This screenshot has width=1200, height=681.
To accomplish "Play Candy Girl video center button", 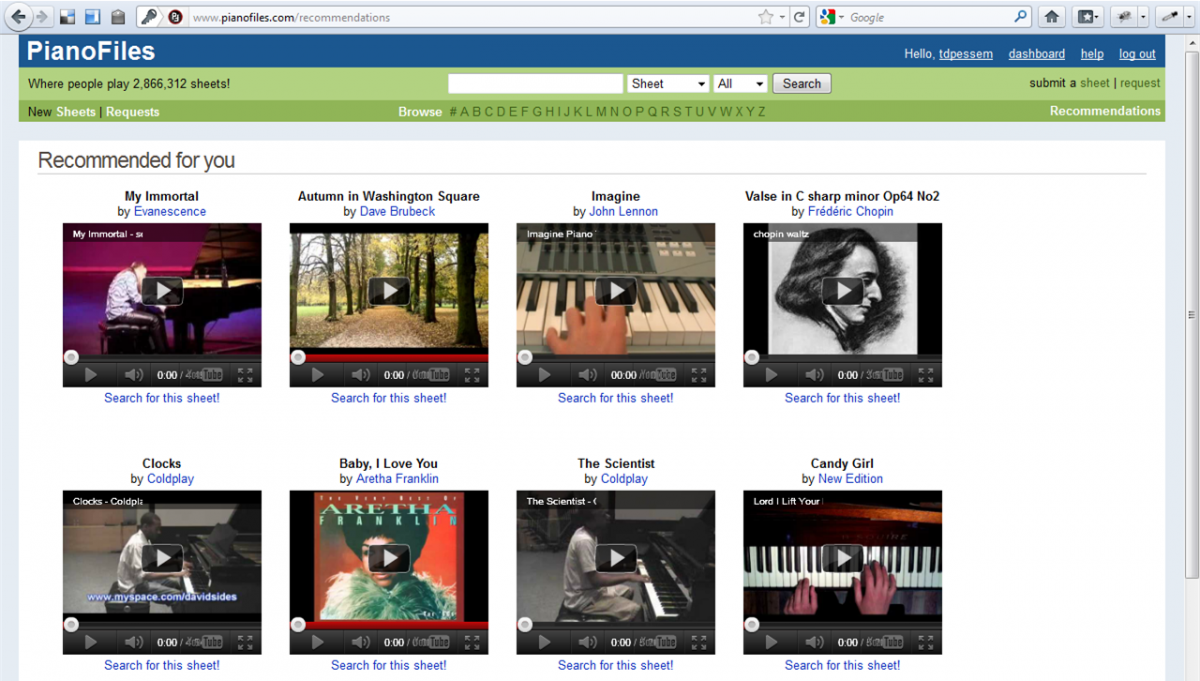I will (x=843, y=558).
